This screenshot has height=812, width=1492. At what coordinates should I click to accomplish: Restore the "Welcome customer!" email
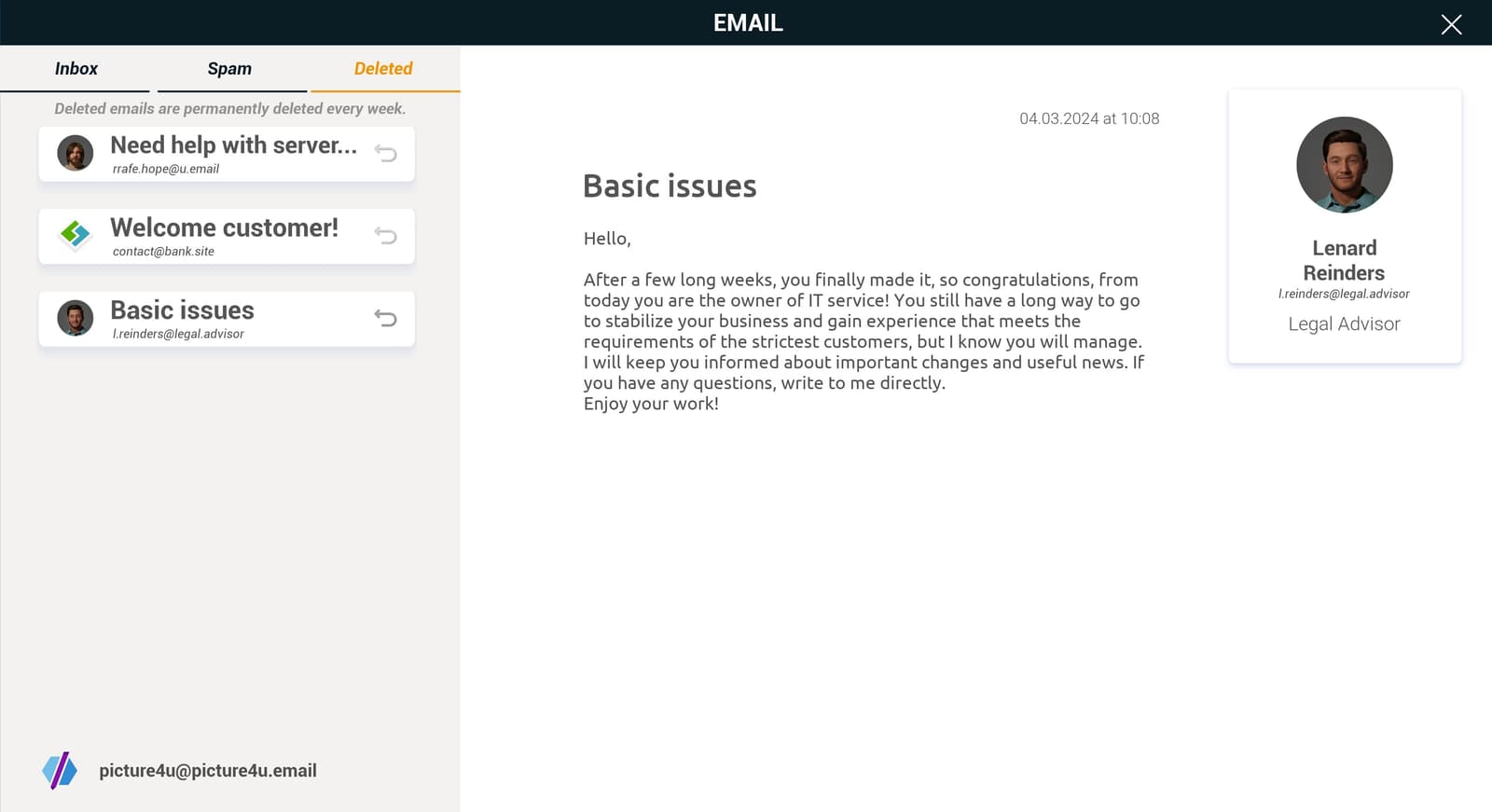pos(385,236)
